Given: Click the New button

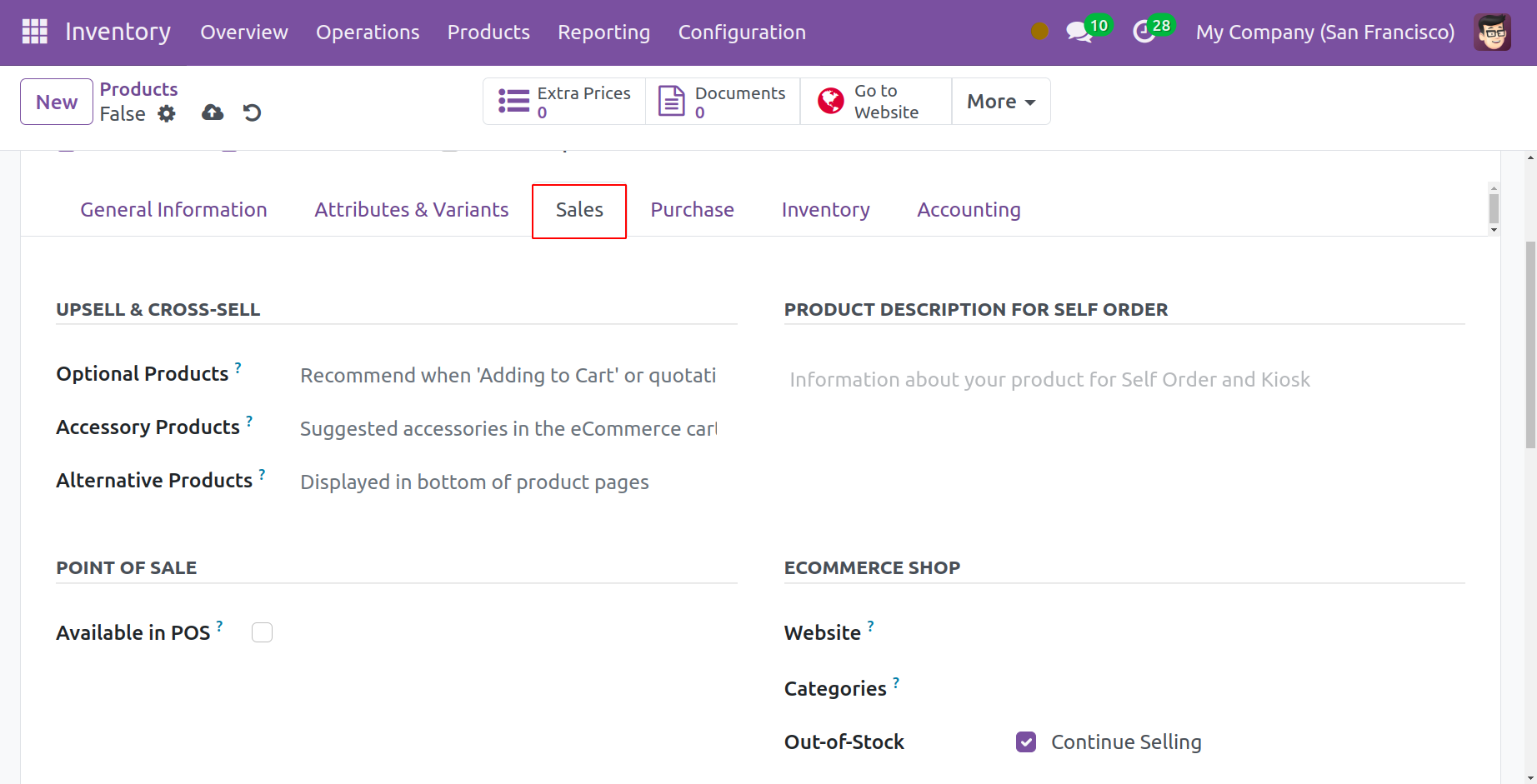Looking at the screenshot, I should click(57, 102).
